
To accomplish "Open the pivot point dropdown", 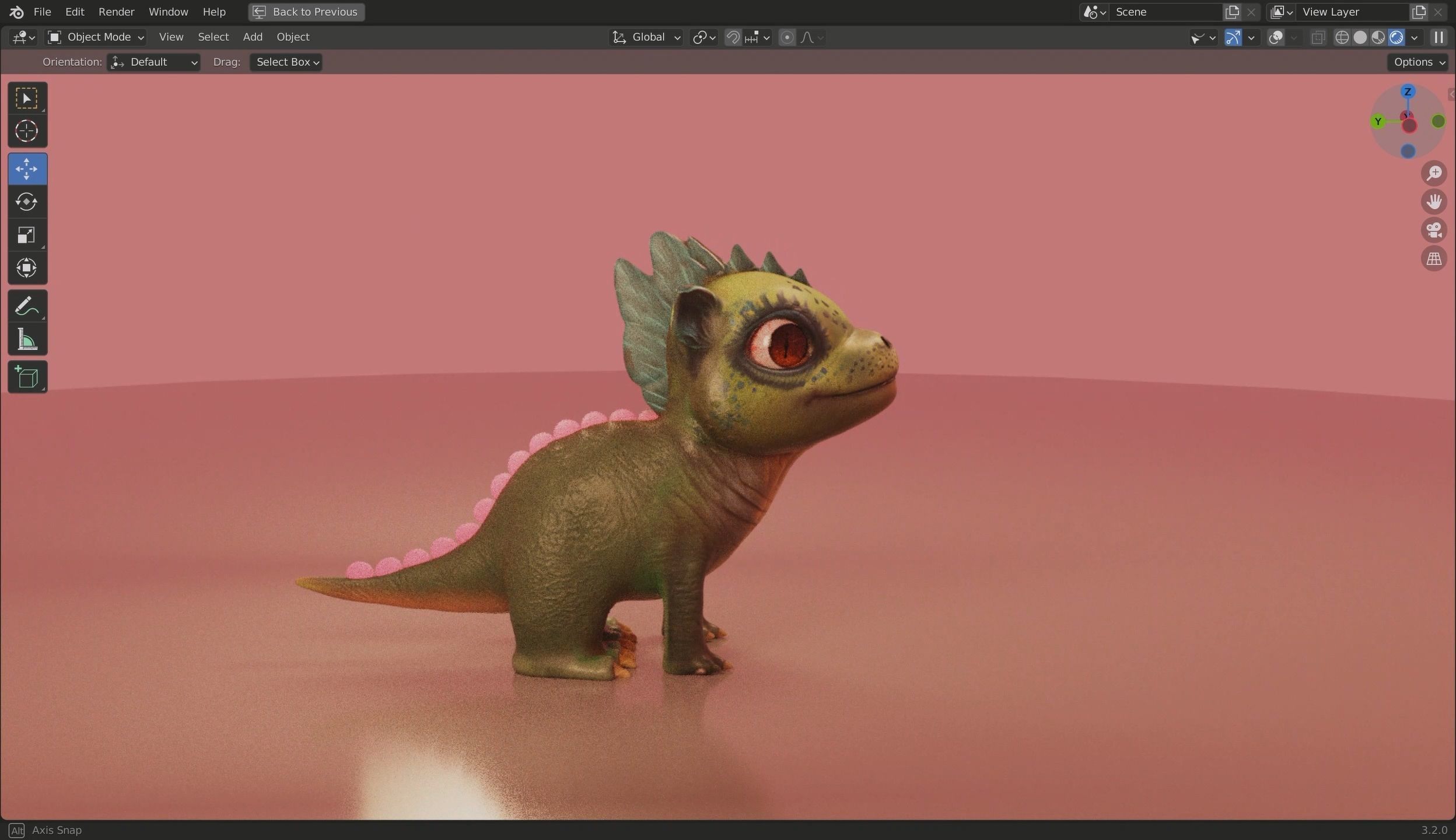I will point(703,37).
